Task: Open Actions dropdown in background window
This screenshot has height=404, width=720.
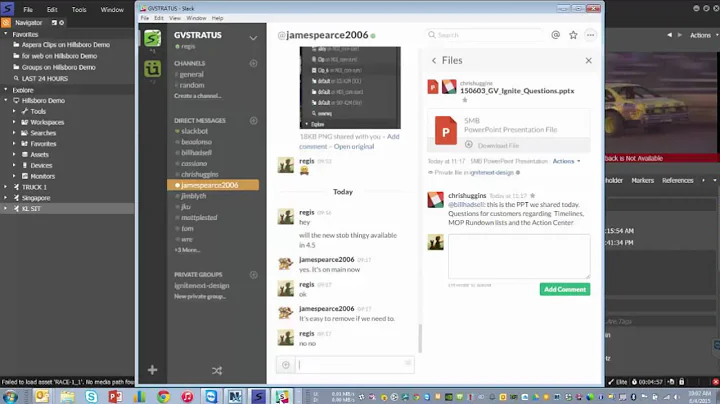Action: 703,35
